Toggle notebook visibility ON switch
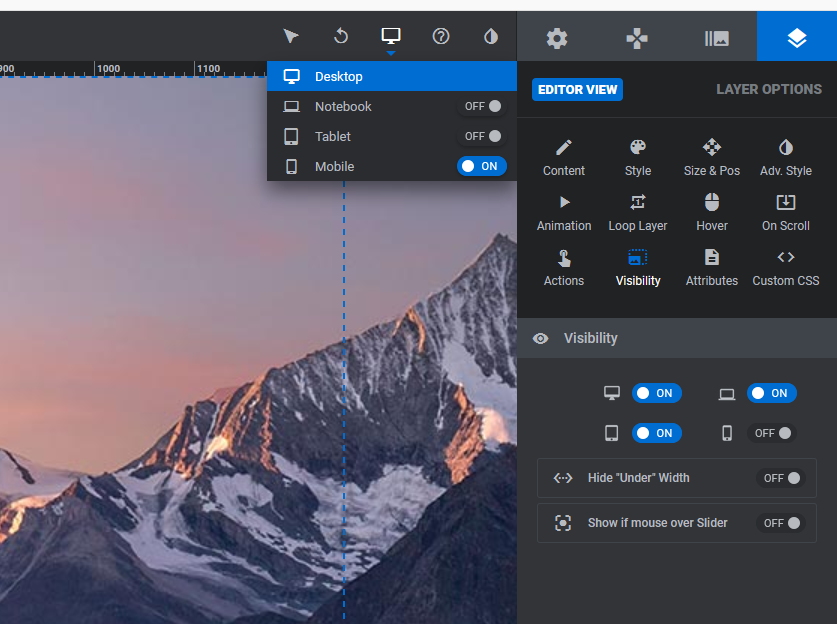The height and width of the screenshot is (624, 837). pos(771,393)
